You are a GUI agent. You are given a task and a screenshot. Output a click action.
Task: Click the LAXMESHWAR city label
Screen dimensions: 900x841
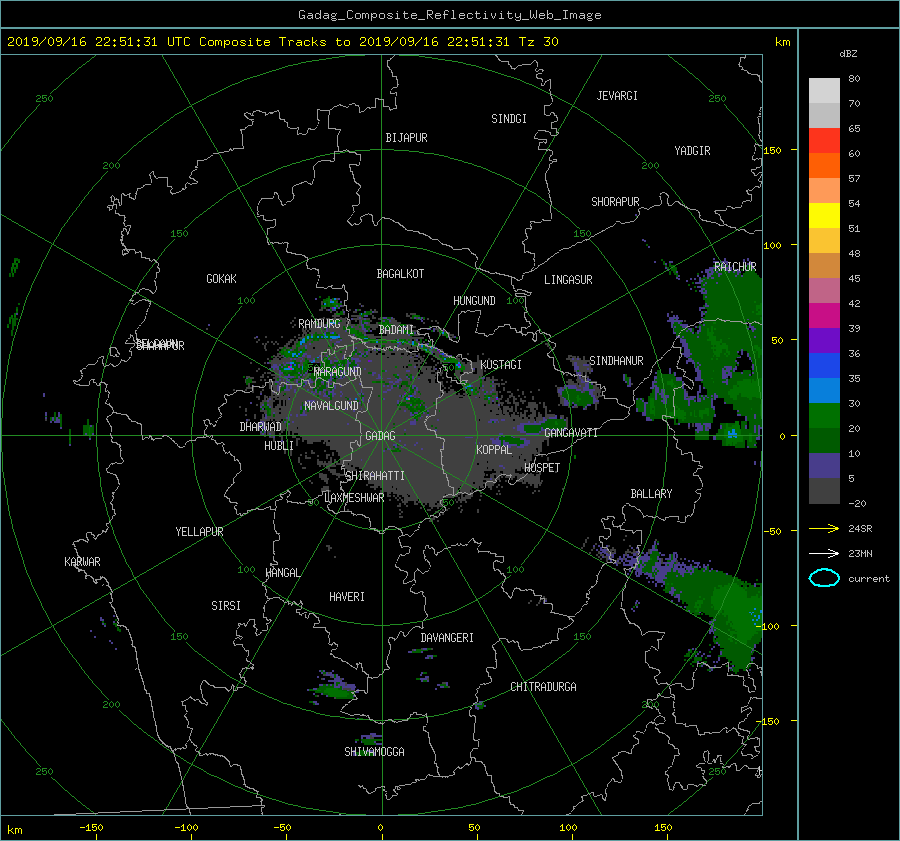(354, 498)
